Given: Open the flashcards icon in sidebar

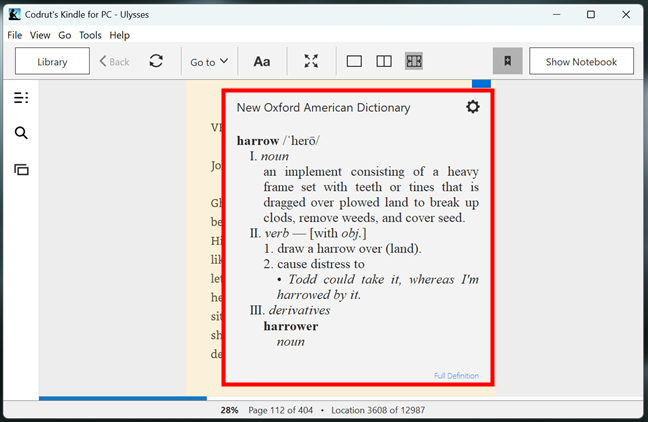Looking at the screenshot, I should coord(21,169).
